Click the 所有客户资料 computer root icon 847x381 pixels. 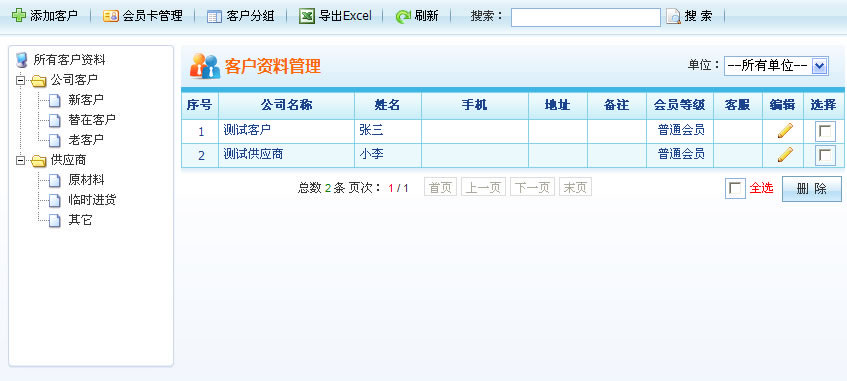pyautogui.click(x=22, y=60)
